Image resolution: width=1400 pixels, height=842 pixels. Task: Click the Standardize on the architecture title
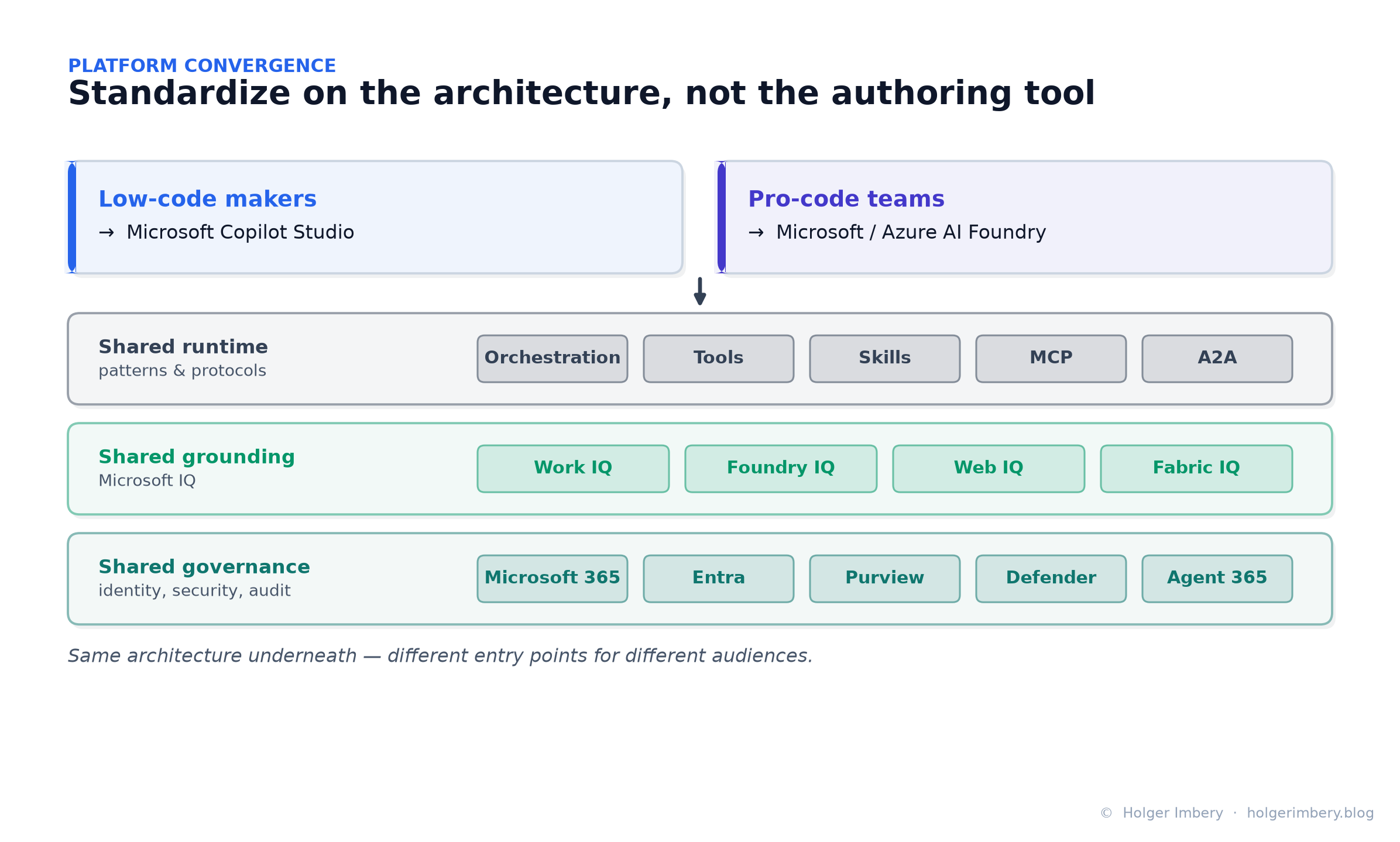click(x=581, y=94)
